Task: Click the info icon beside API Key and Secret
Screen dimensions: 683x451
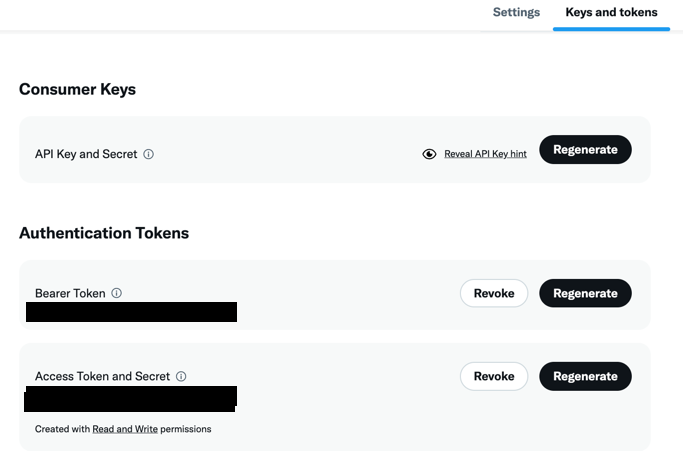Action: tap(149, 155)
